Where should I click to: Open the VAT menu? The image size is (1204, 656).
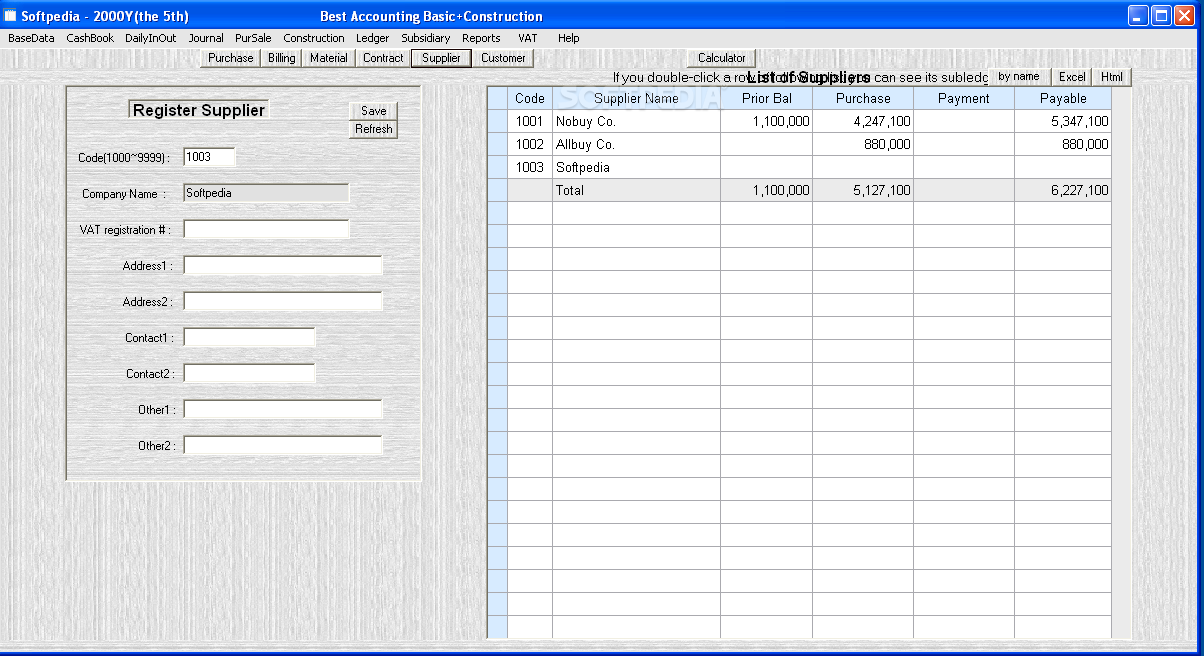point(528,38)
